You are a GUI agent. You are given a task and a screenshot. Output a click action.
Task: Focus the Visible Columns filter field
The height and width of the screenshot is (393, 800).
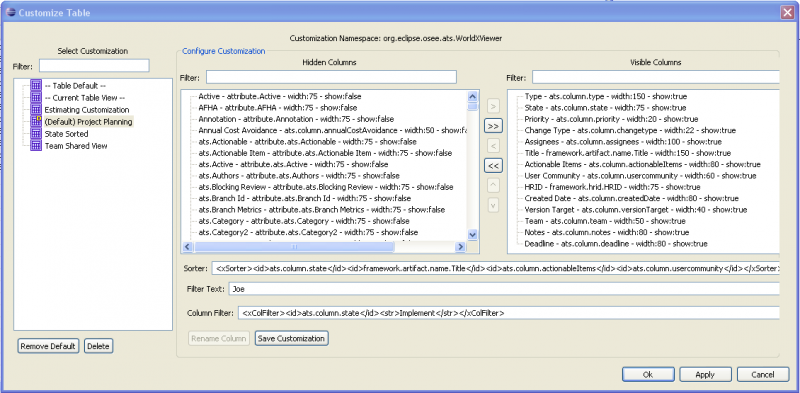pos(656,77)
